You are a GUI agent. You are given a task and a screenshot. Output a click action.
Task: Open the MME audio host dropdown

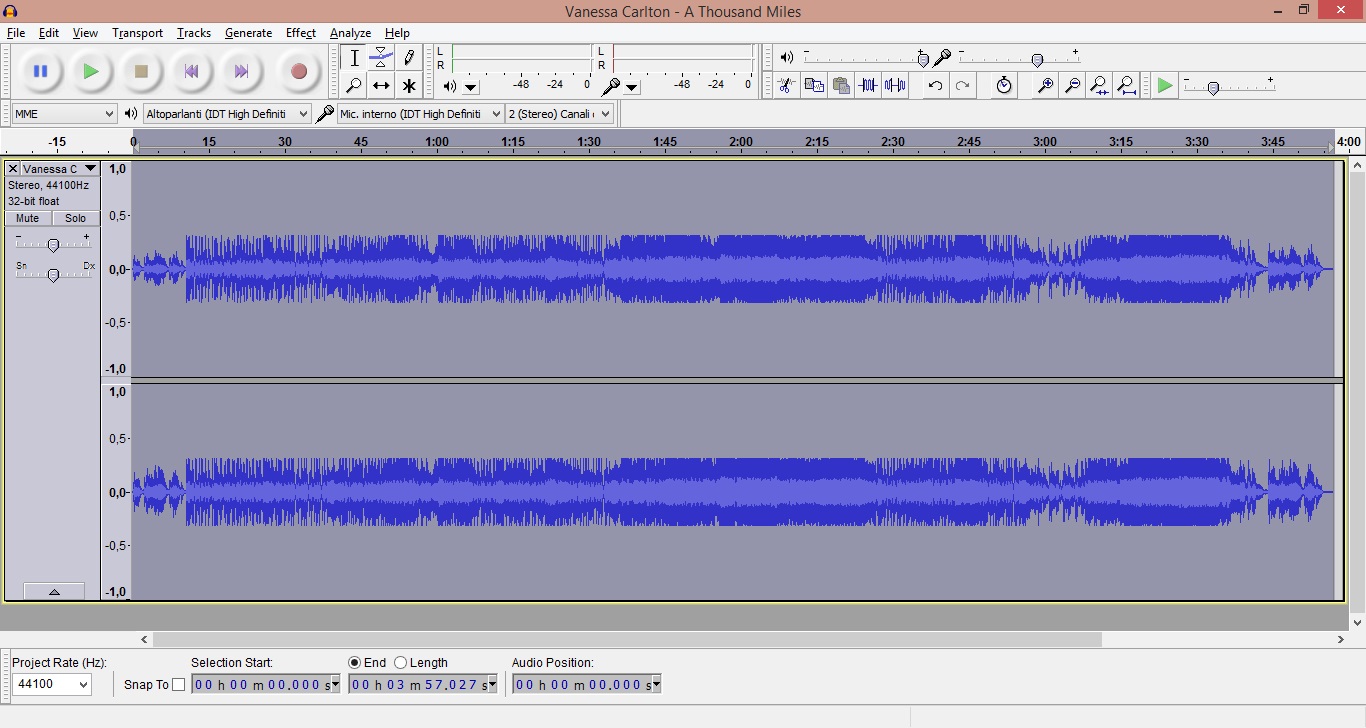coord(65,114)
